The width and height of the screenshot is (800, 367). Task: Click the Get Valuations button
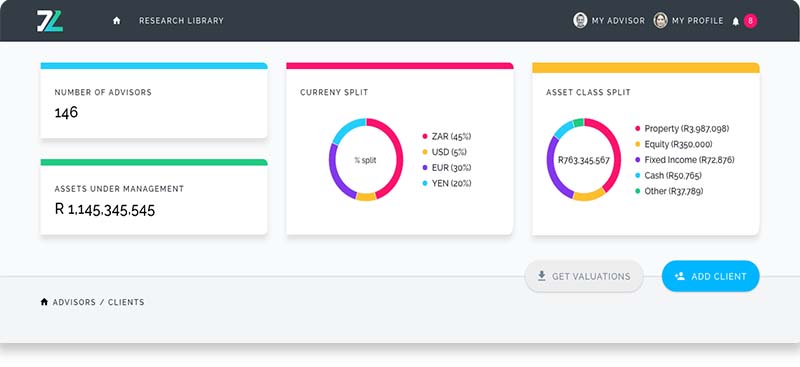tap(584, 276)
